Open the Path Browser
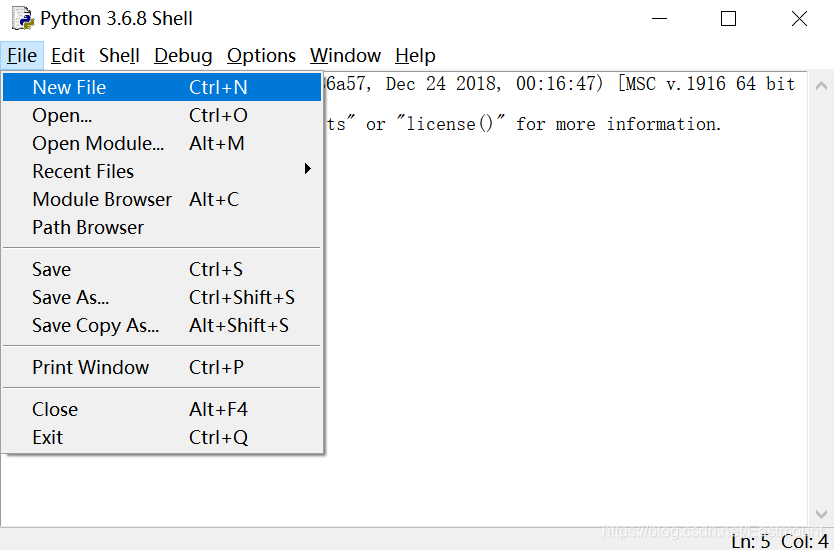Screen dimensions: 834x550 (88, 227)
